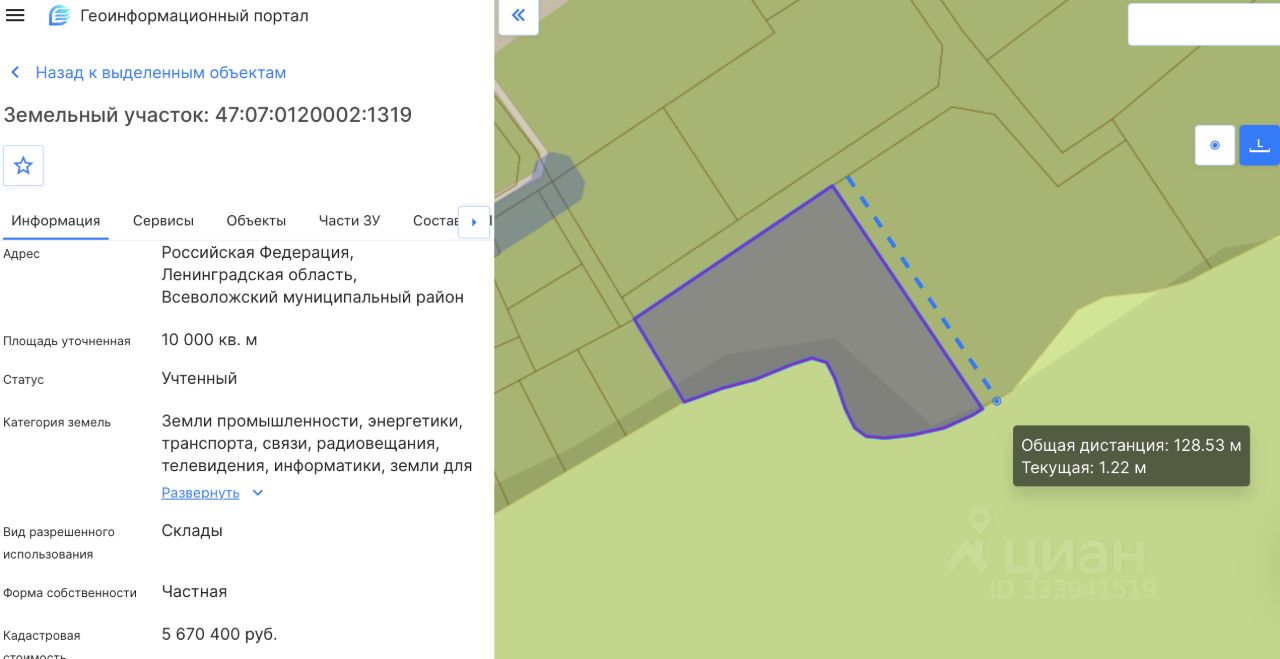Image resolution: width=1280 pixels, height=659 pixels.
Task: Switch to the Сервисы tab
Action: click(163, 221)
